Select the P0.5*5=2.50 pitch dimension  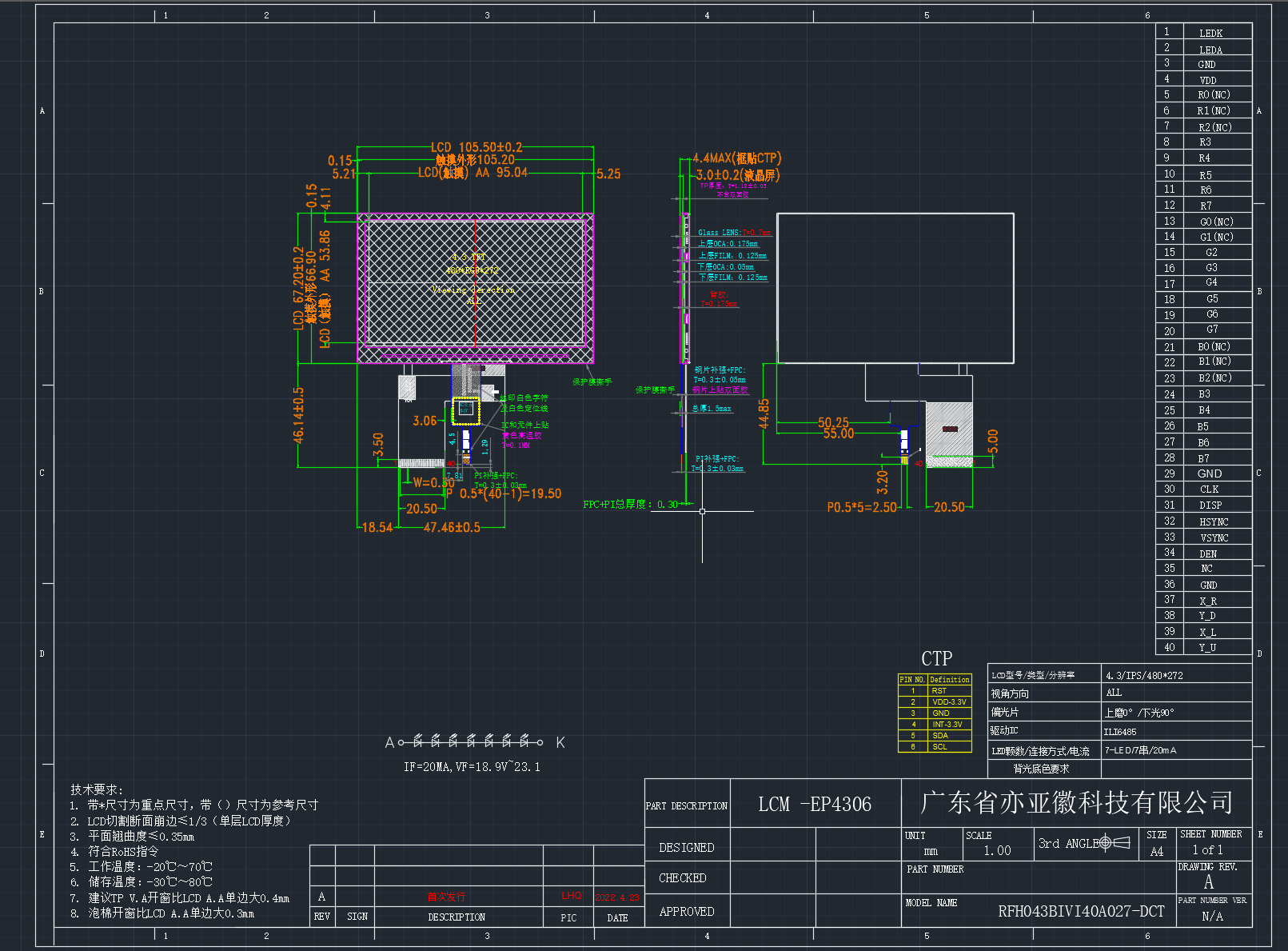click(x=862, y=507)
